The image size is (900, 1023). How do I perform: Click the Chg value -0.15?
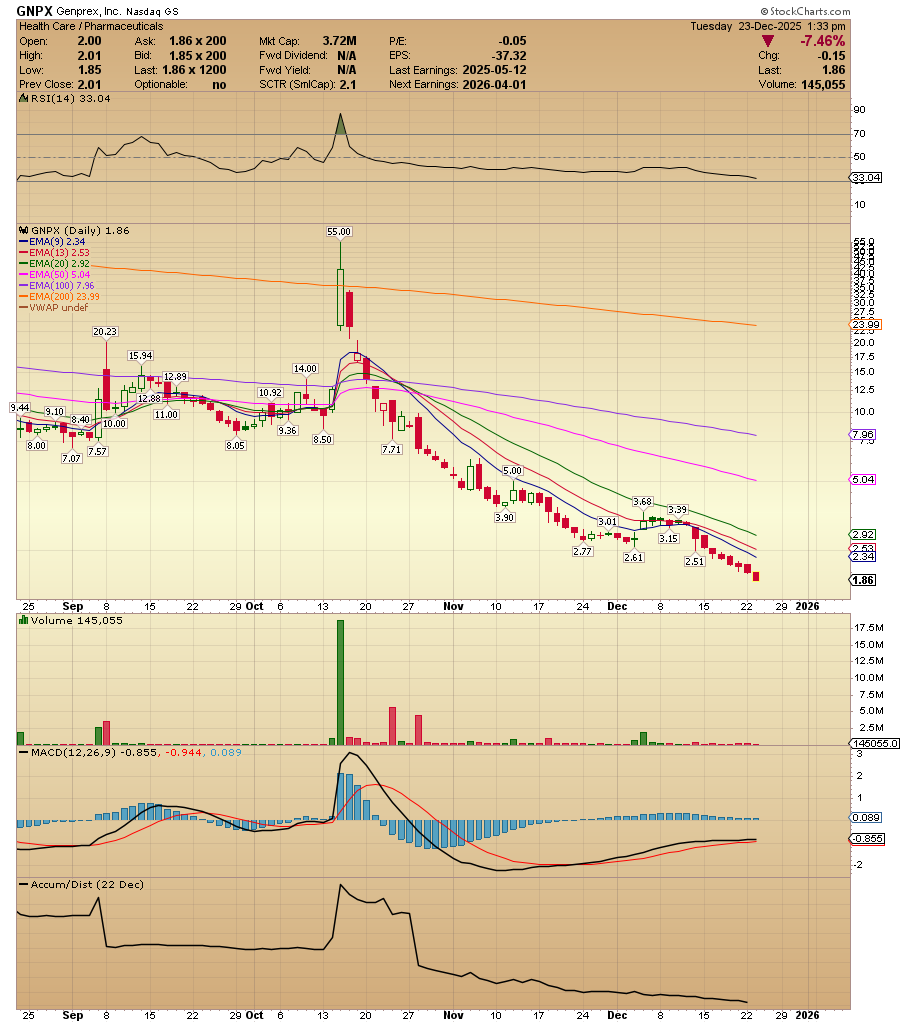pos(831,56)
